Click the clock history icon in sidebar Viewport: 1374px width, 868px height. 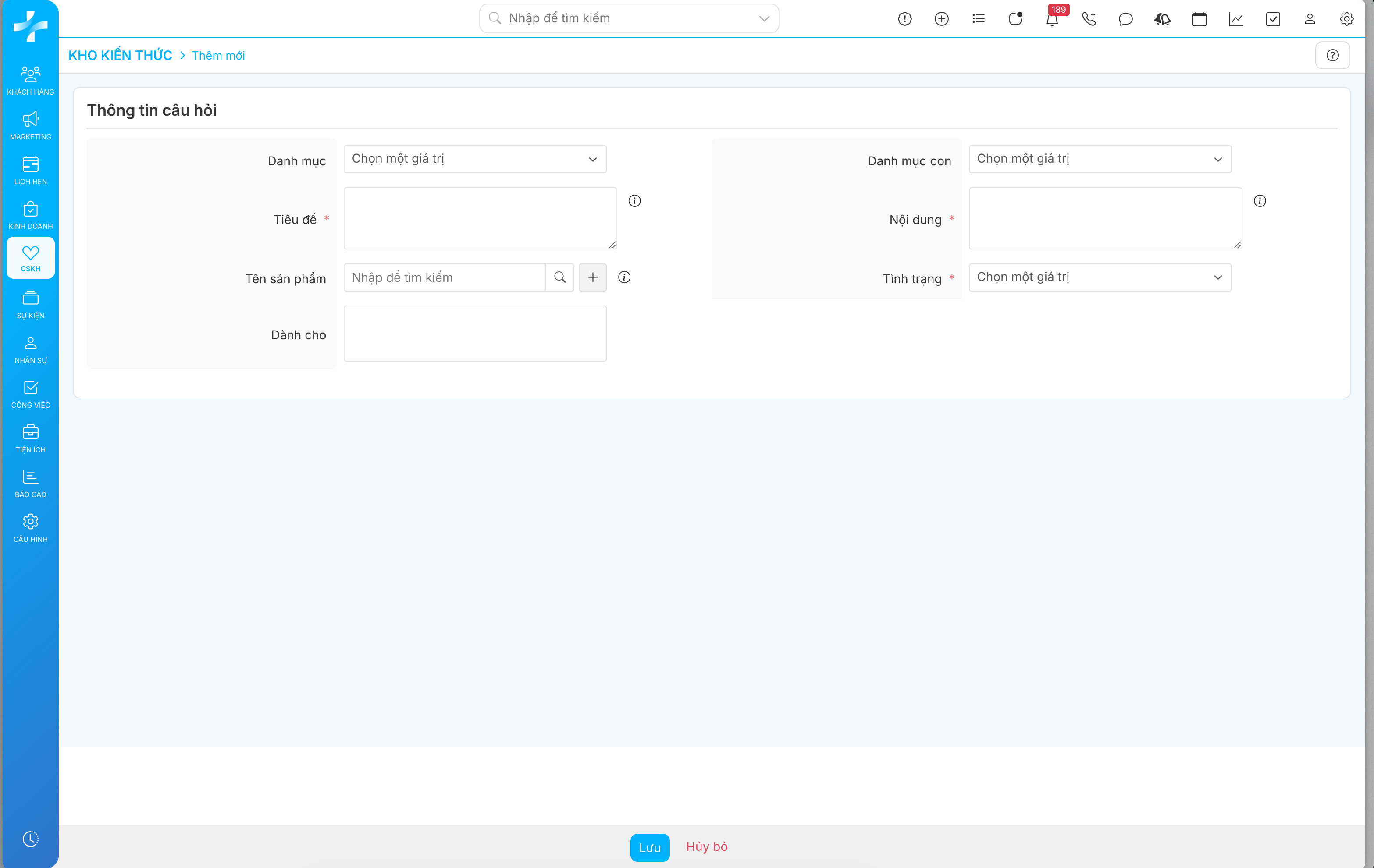(x=30, y=838)
